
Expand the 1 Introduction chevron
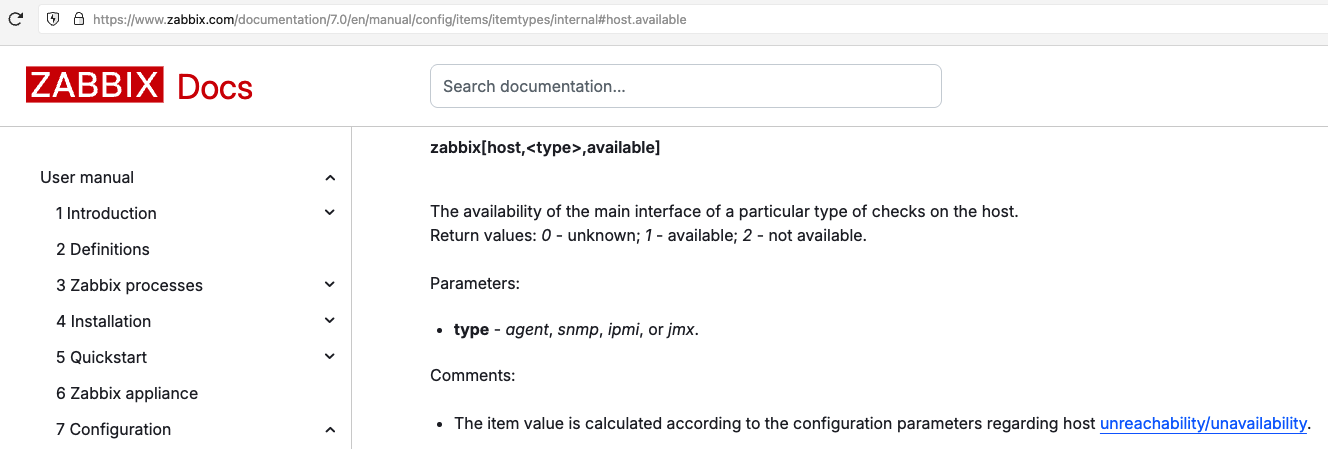pos(330,213)
